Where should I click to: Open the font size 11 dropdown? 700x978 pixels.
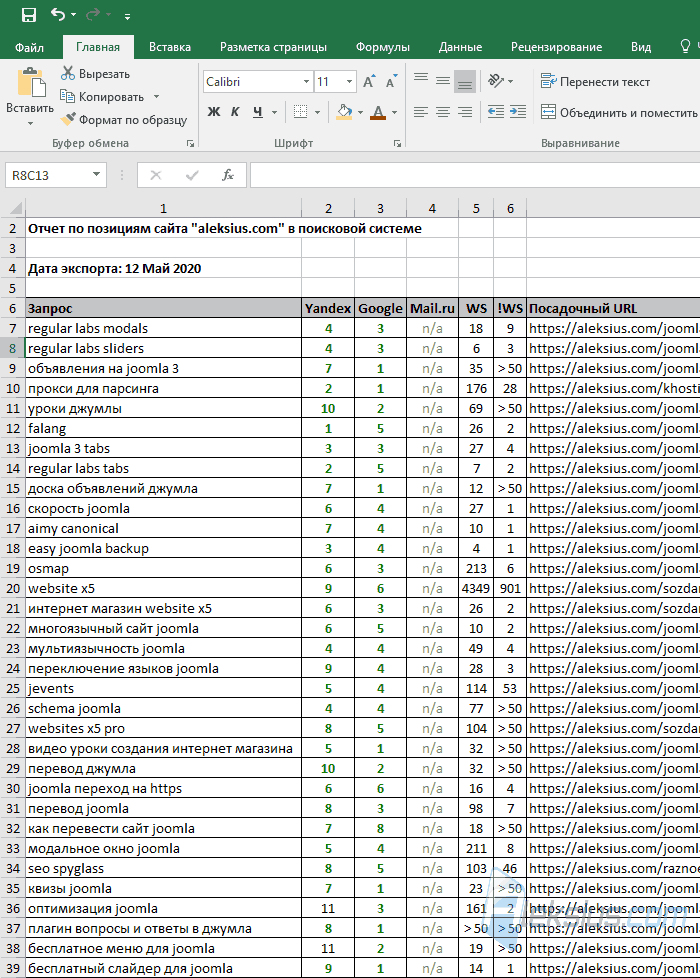pos(349,82)
